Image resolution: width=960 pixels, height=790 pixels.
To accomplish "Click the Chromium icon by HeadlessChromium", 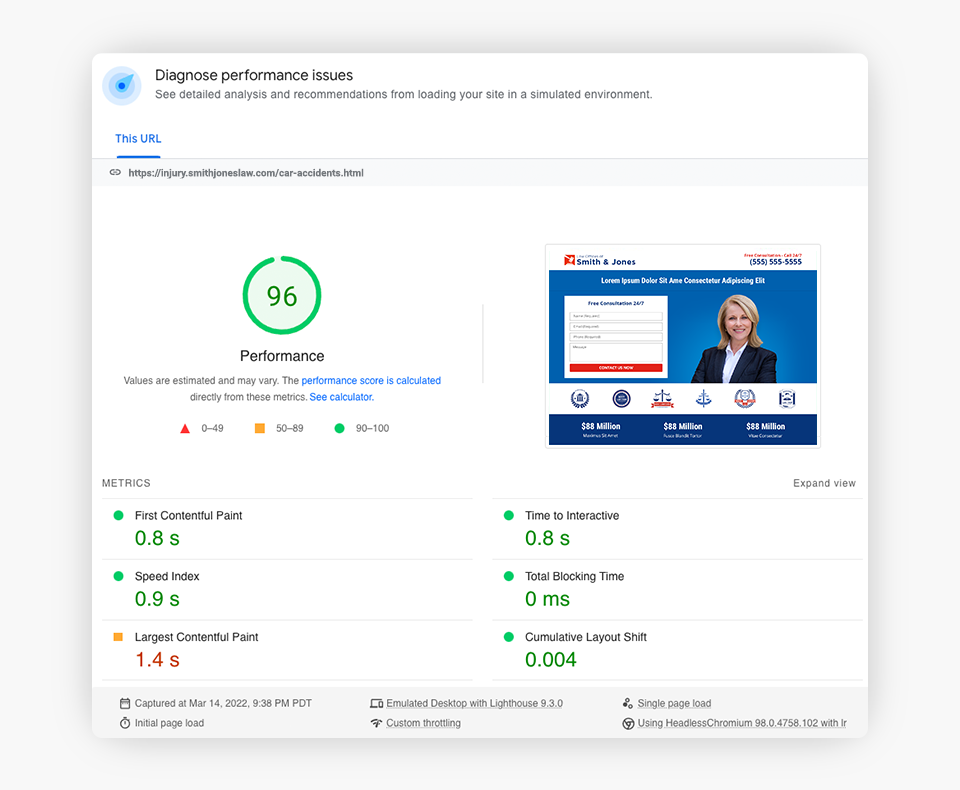I will click(x=628, y=723).
